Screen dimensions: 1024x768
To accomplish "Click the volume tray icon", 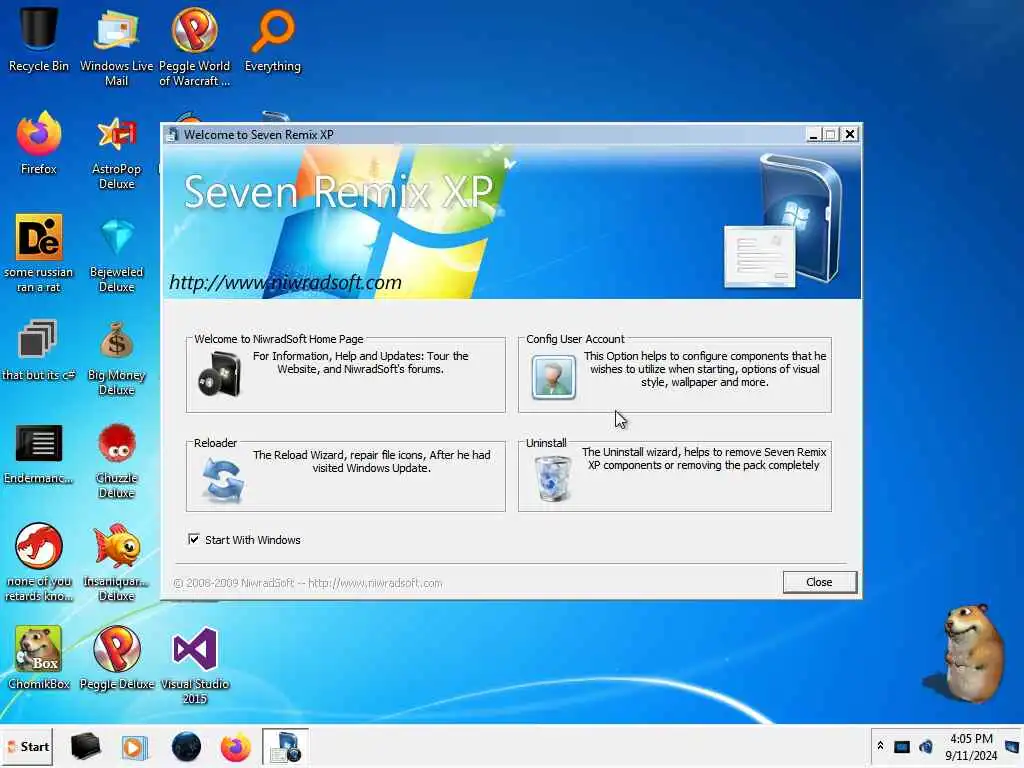I will tap(925, 746).
